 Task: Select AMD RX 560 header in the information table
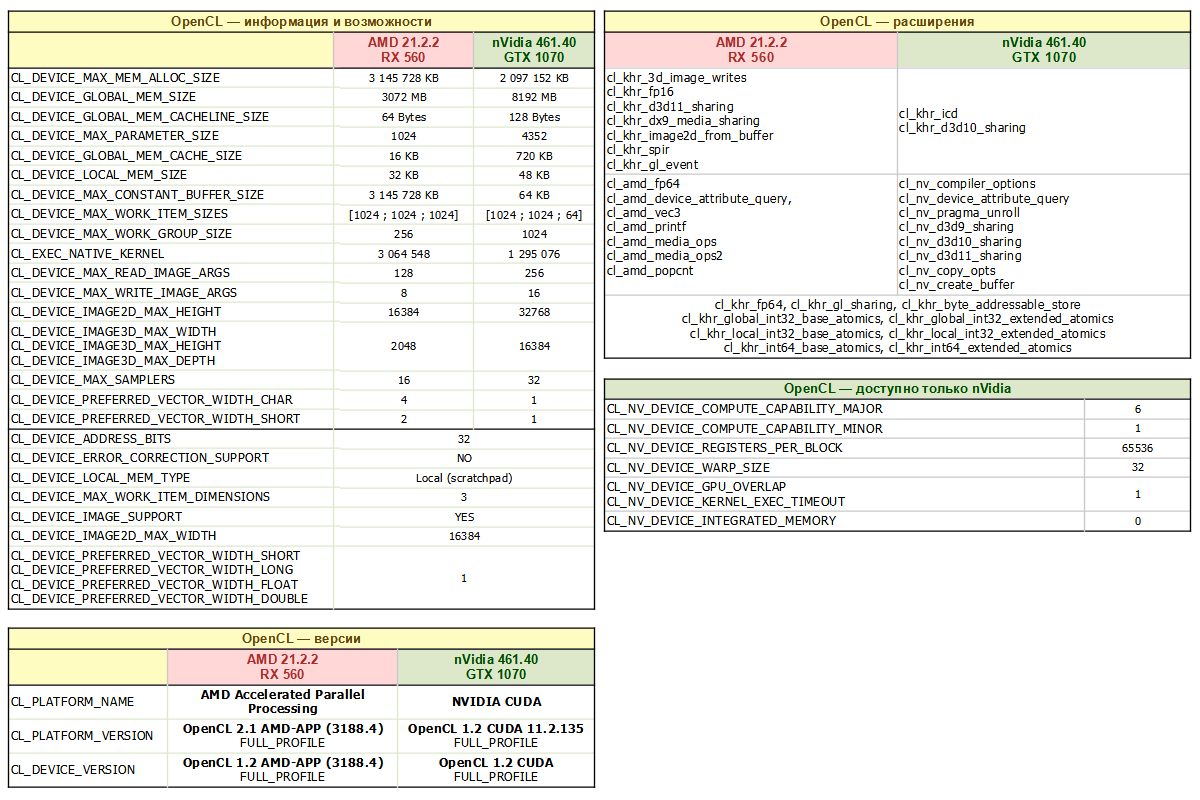[403, 50]
